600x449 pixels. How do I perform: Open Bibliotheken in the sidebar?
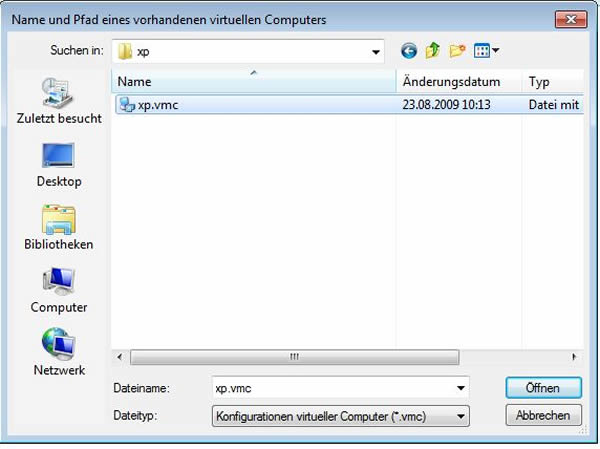tap(59, 227)
